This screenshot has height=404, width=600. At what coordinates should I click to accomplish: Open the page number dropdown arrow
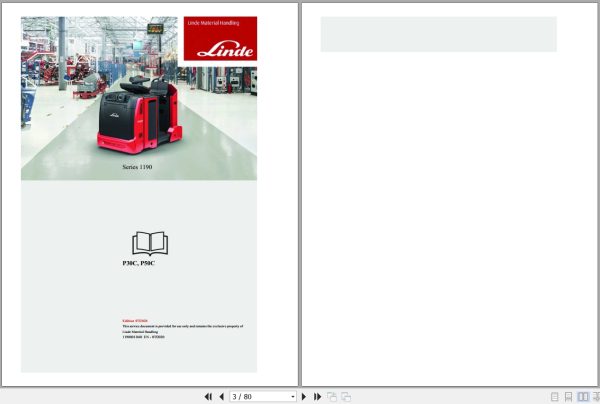[x=293, y=397]
